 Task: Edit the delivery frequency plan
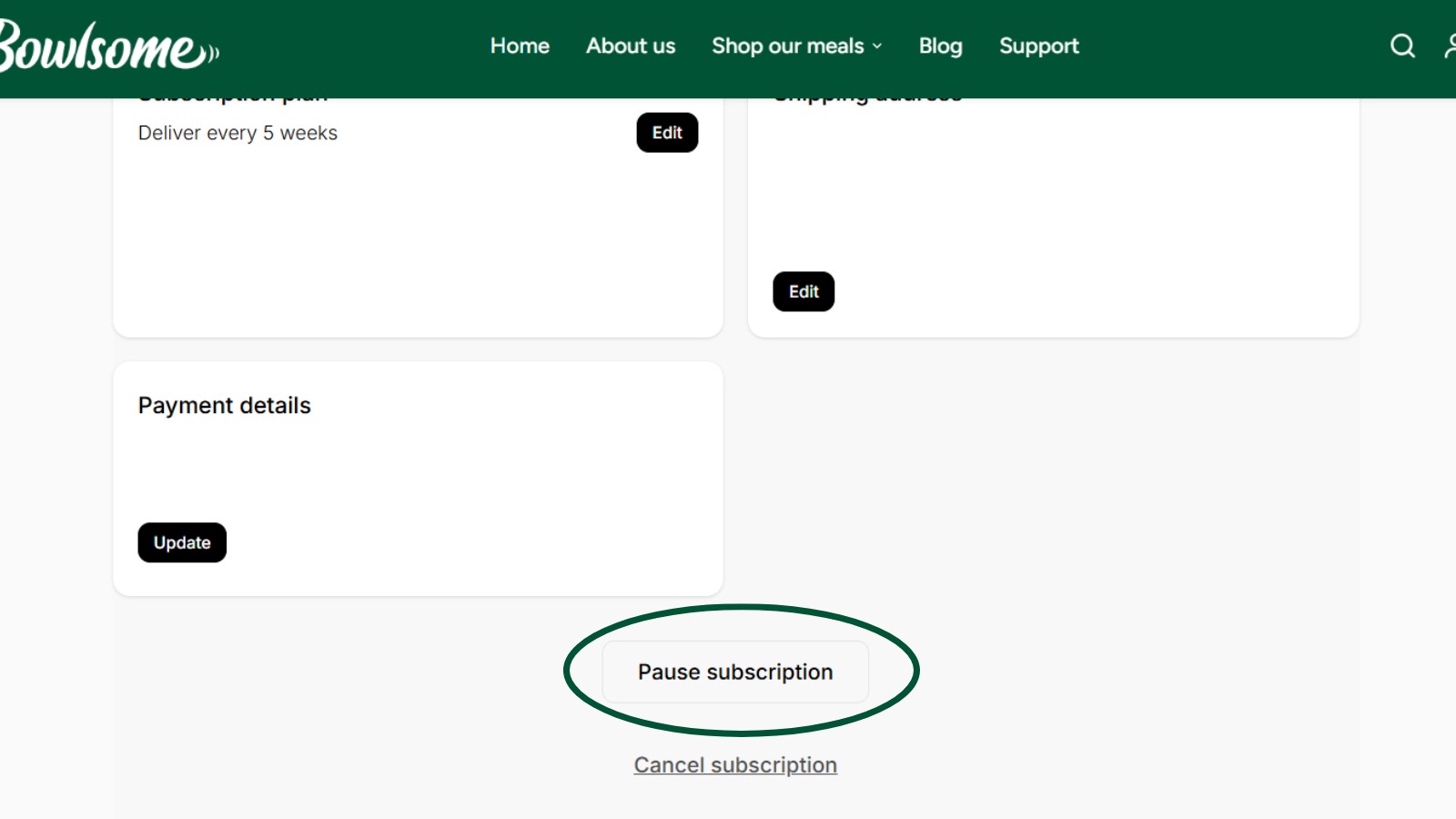click(x=667, y=133)
